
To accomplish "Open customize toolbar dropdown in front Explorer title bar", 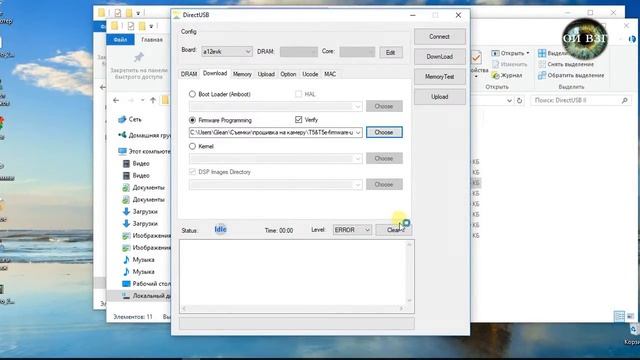I will 151,26.
